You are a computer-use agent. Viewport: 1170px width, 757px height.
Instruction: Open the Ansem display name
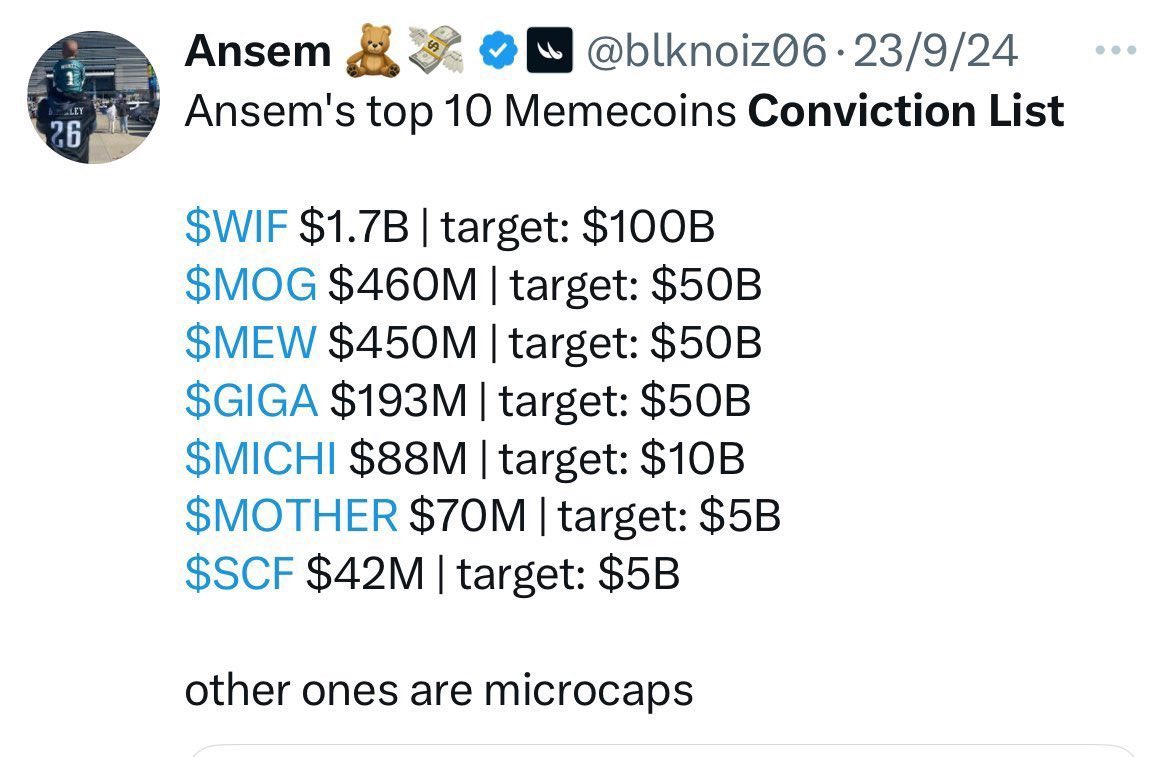pyautogui.click(x=256, y=51)
